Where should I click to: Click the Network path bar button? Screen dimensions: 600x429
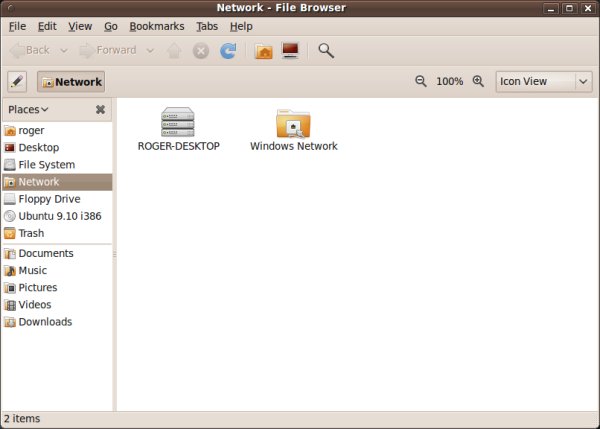[71, 82]
